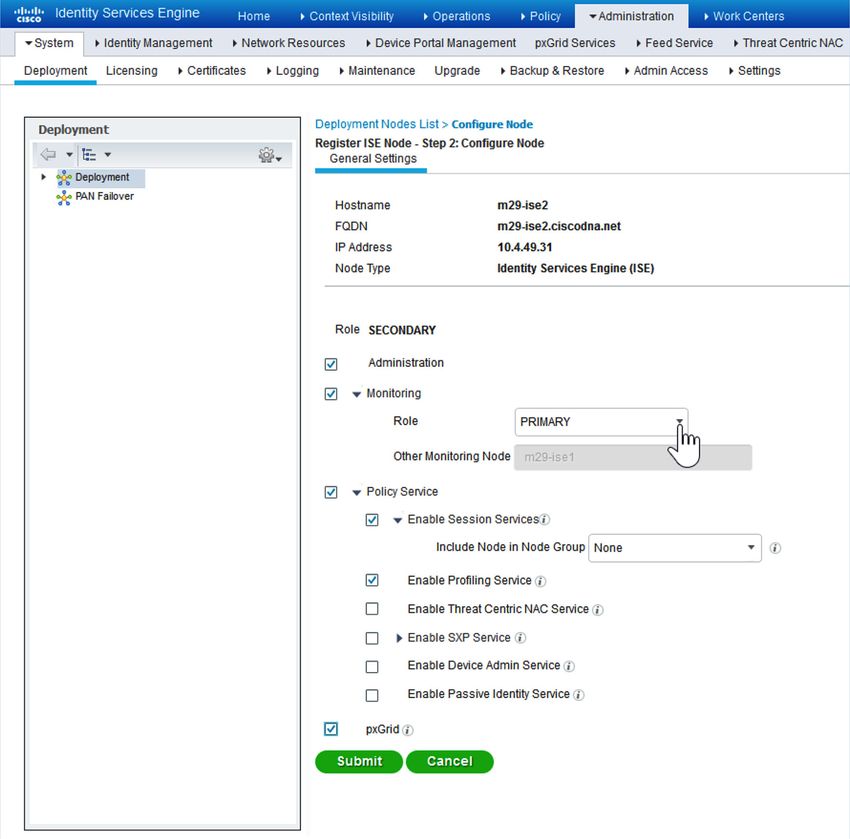This screenshot has width=850, height=839.
Task: Expand Enable SXP Service options
Action: coord(399,638)
